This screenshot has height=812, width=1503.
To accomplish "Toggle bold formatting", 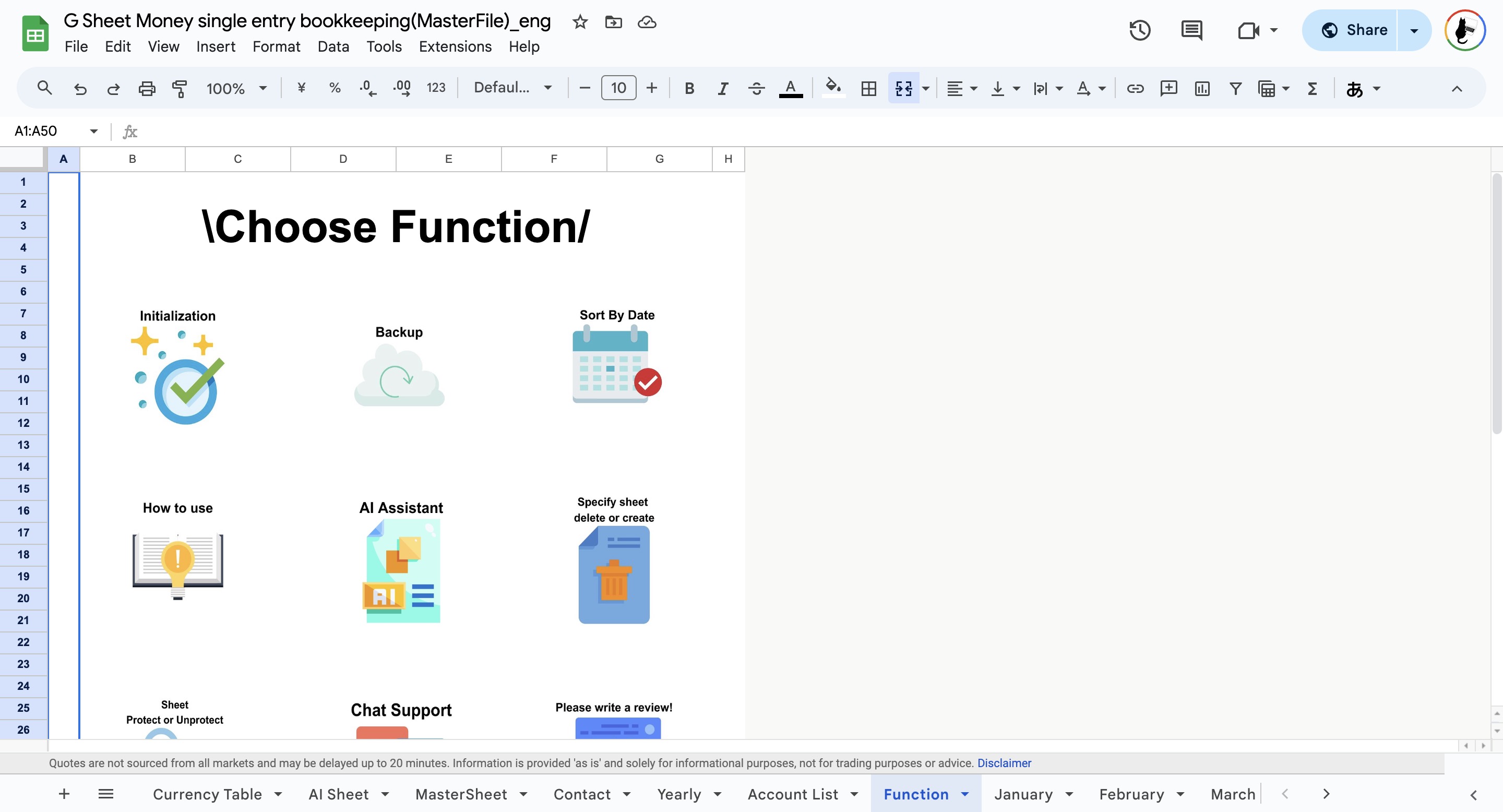I will [689, 89].
